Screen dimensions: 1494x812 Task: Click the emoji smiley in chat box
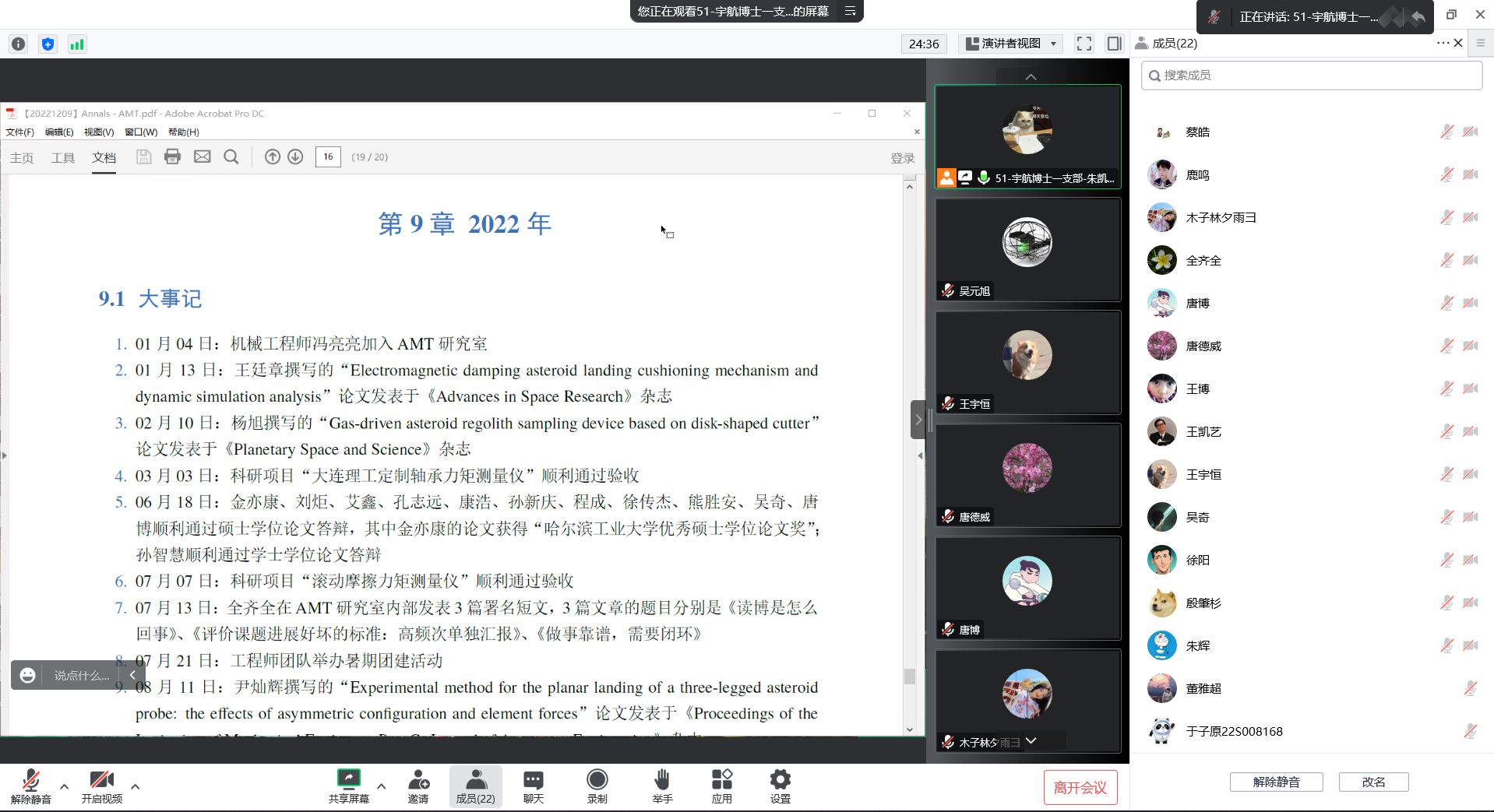(27, 675)
